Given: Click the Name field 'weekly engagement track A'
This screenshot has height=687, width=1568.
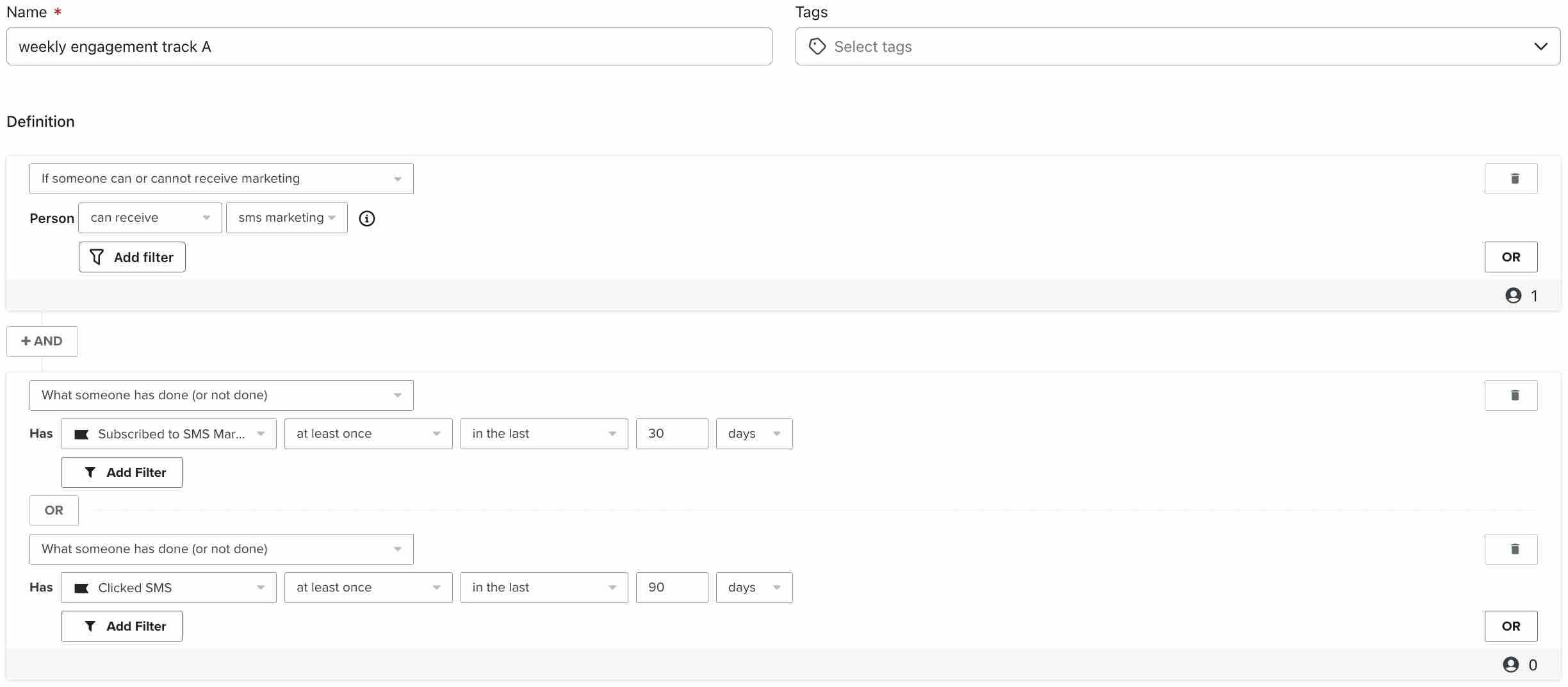Looking at the screenshot, I should click(389, 46).
